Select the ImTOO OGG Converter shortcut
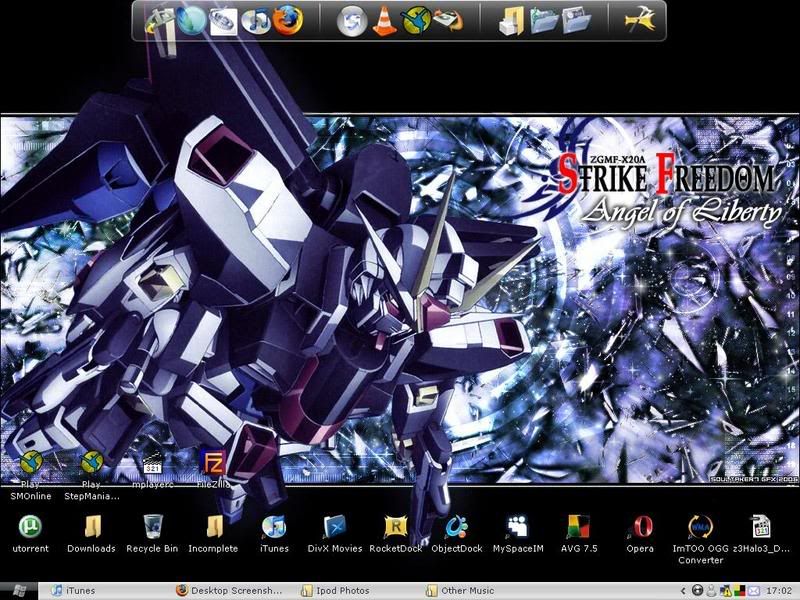The width and height of the screenshot is (800, 600). pos(701,539)
